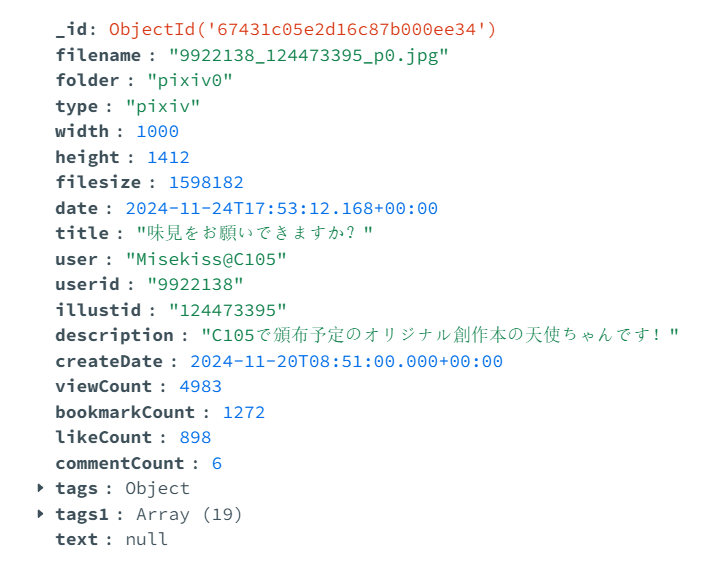The height and width of the screenshot is (567, 702).
Task: Click the user value "Misekiss@C105"
Action: coord(207,259)
